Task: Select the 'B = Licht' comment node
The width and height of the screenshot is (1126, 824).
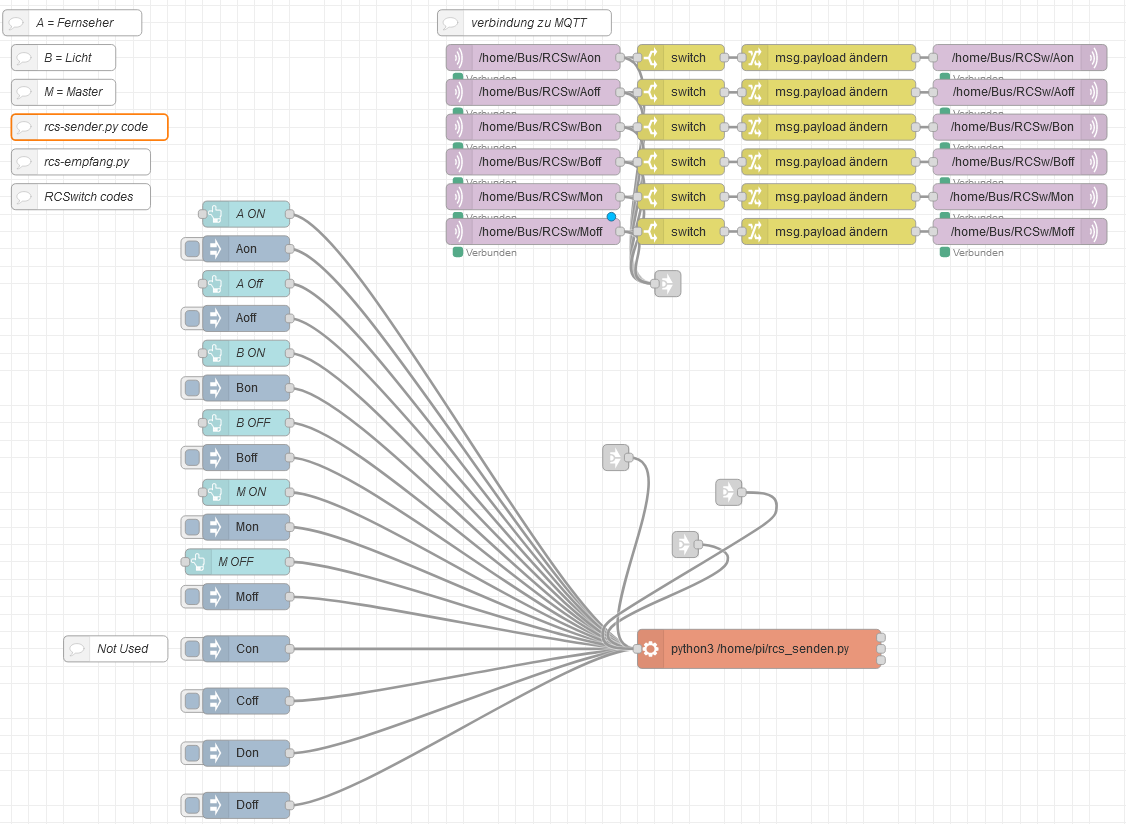Action: (x=63, y=57)
